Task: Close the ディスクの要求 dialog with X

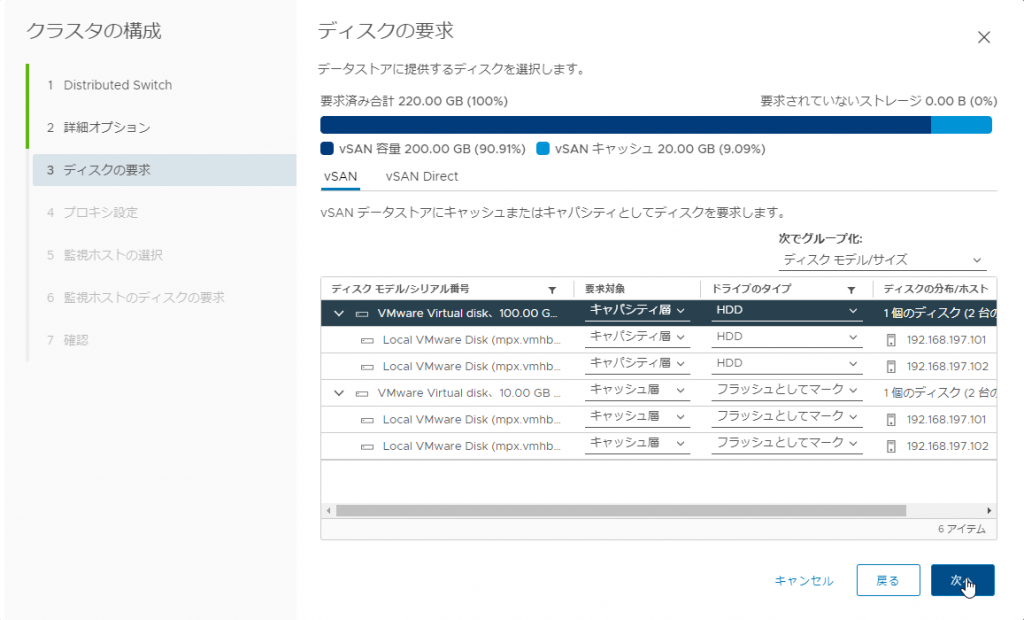Action: (x=984, y=37)
